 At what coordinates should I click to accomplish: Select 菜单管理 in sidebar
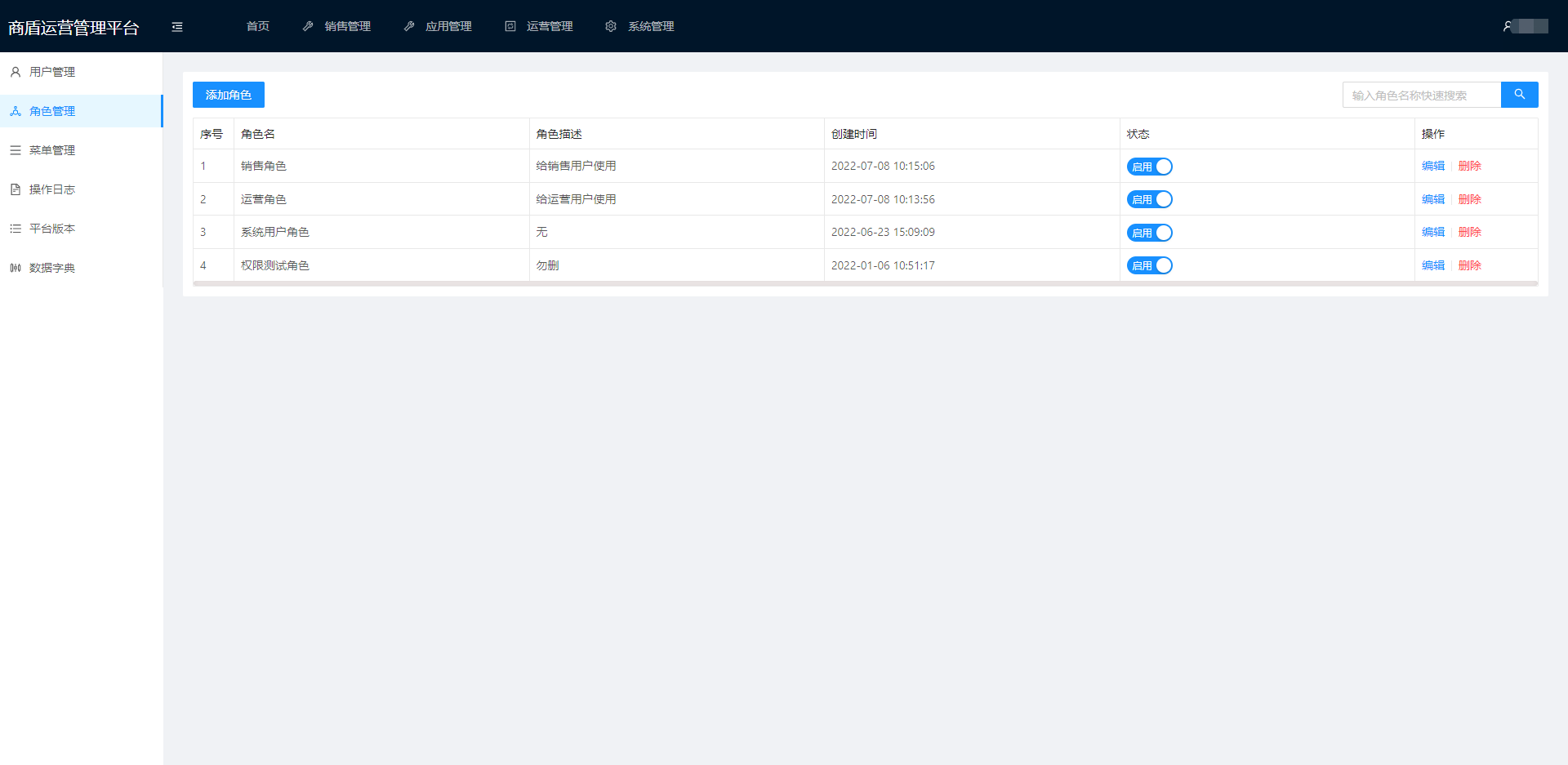pyautogui.click(x=81, y=150)
